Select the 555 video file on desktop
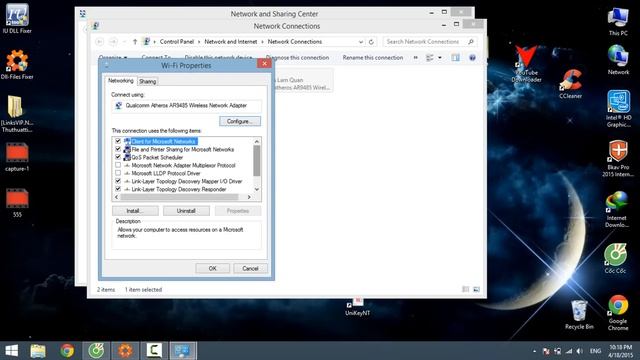Screen dimensions: 640x360 [17, 203]
